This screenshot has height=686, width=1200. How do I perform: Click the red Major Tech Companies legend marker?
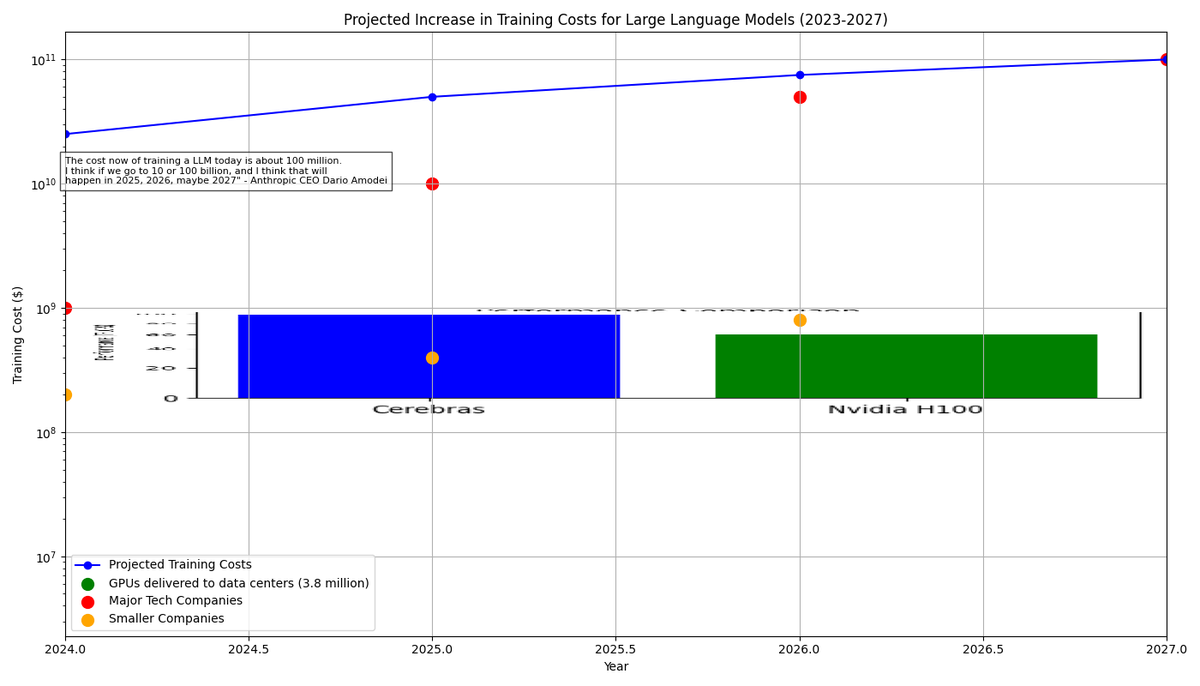coord(87,602)
